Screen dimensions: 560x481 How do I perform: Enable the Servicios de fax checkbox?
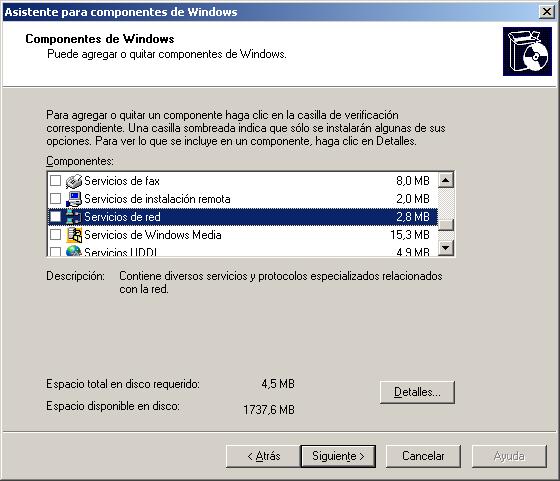pyautogui.click(x=55, y=181)
